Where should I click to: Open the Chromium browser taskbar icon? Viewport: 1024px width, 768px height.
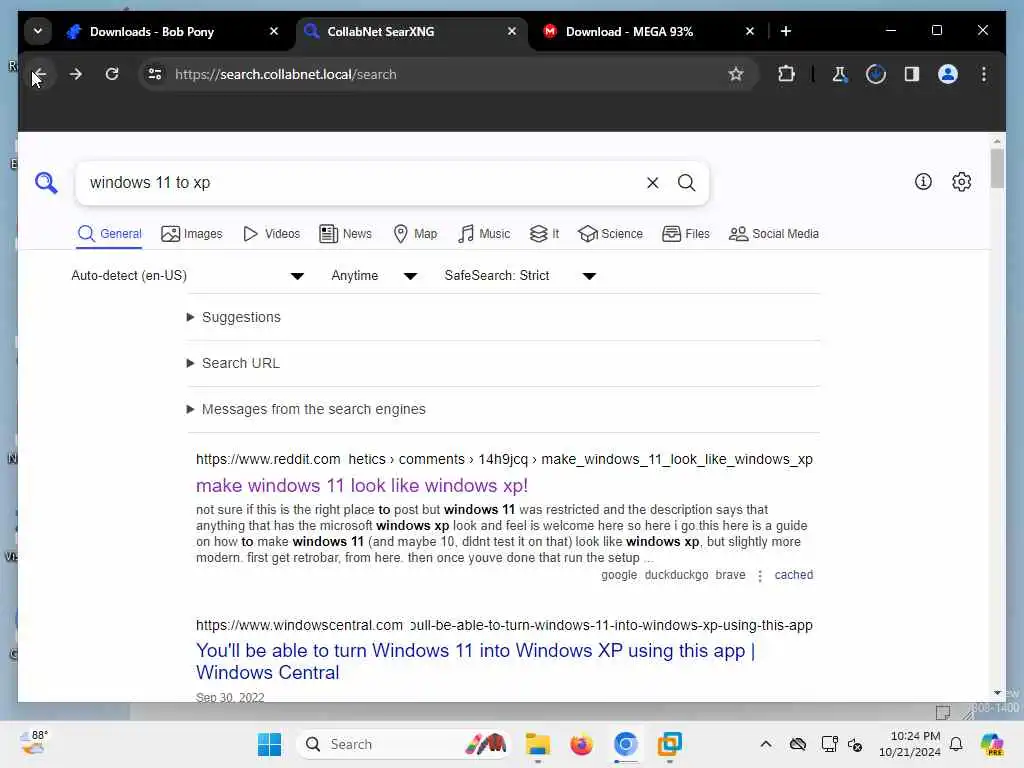(x=625, y=744)
